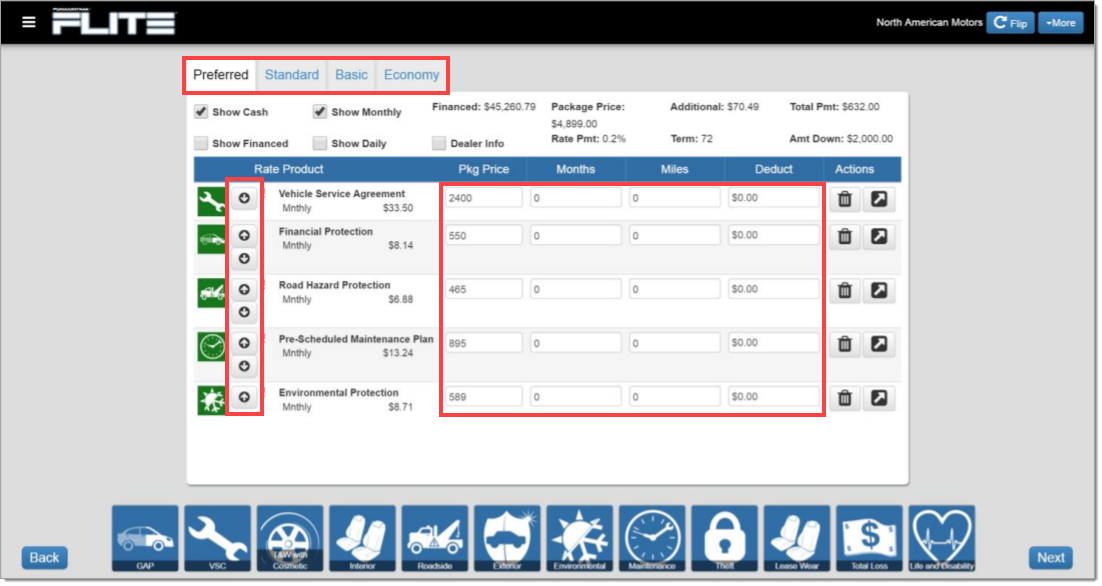Edit Pre-Scheduled Maintenance Plan Miles field

point(675,343)
